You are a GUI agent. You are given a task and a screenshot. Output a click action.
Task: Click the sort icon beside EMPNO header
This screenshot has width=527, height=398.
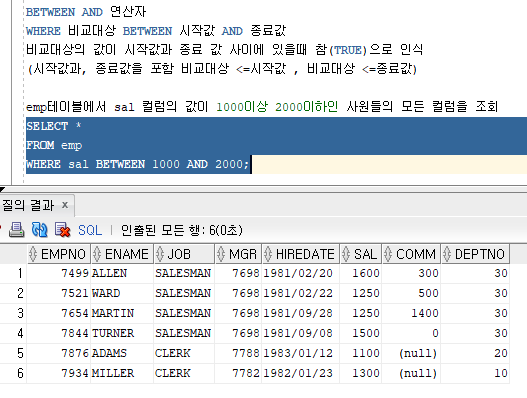tap(33, 254)
